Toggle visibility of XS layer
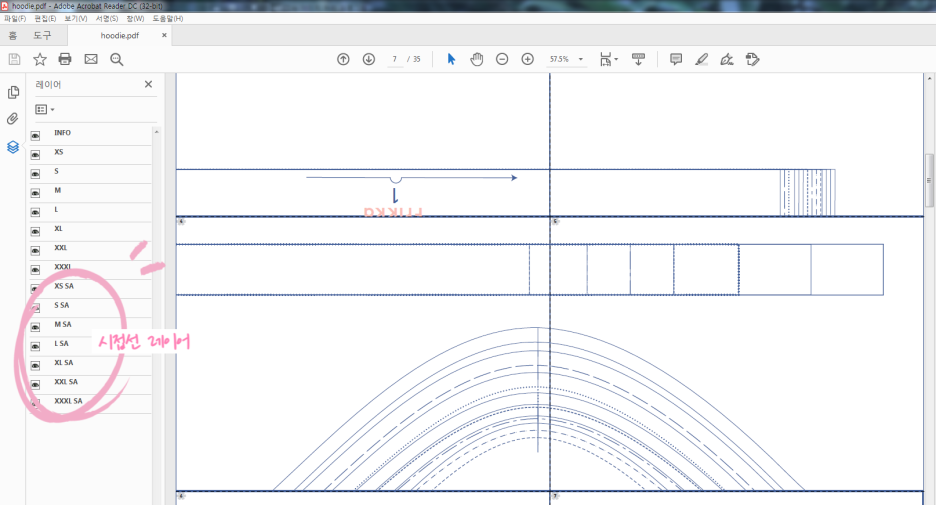Screen dimensions: 936x505 coord(35,155)
